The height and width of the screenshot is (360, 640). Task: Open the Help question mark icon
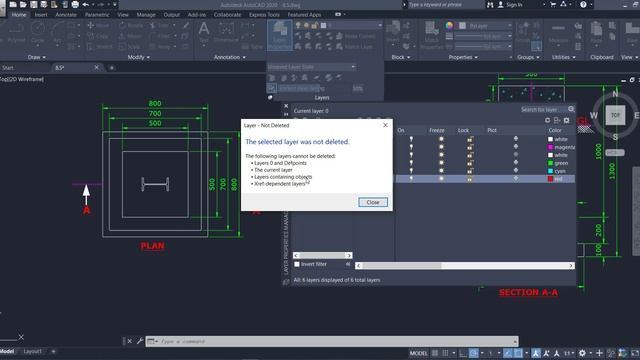(x=583, y=4)
